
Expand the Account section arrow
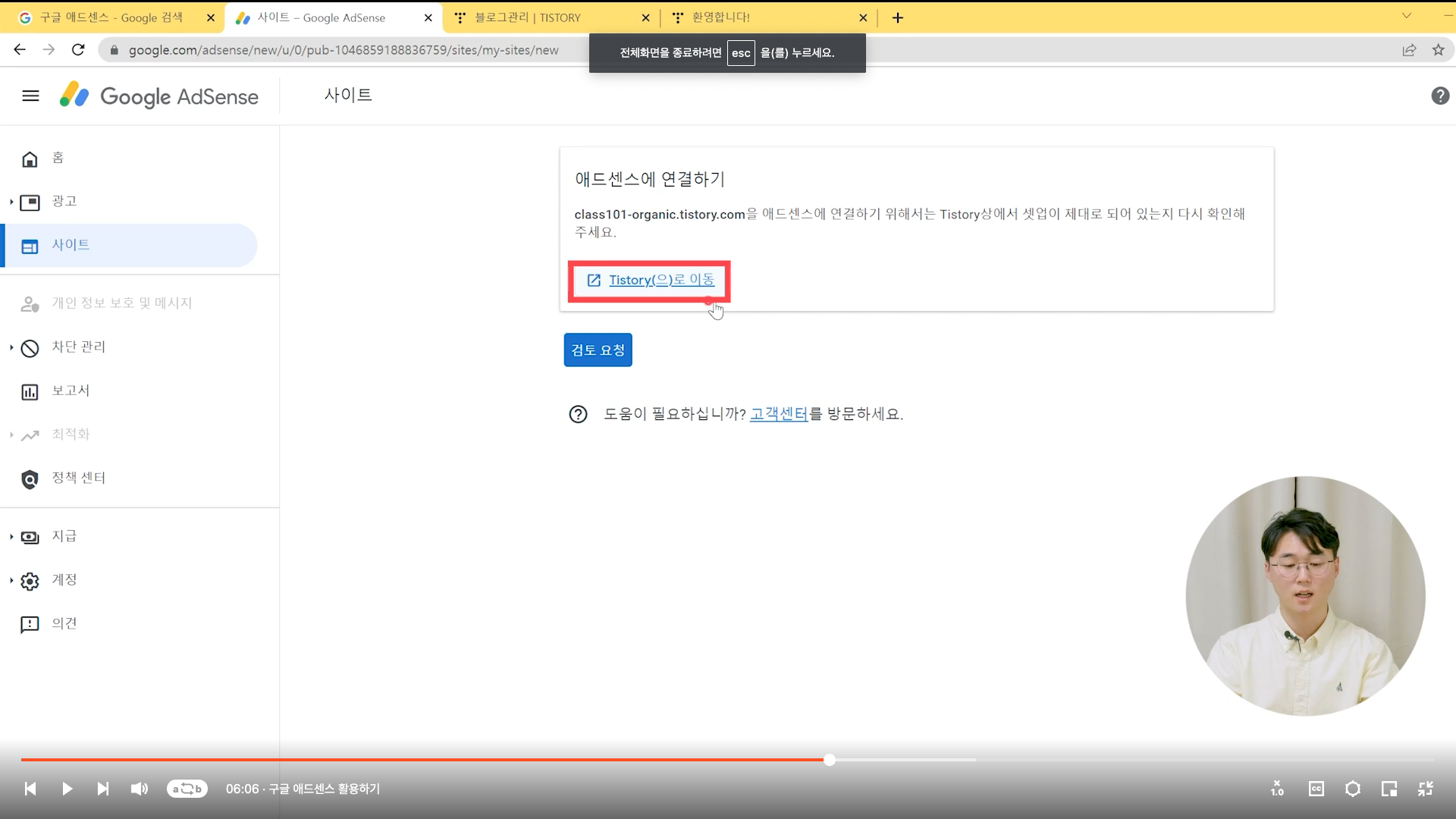click(x=11, y=581)
